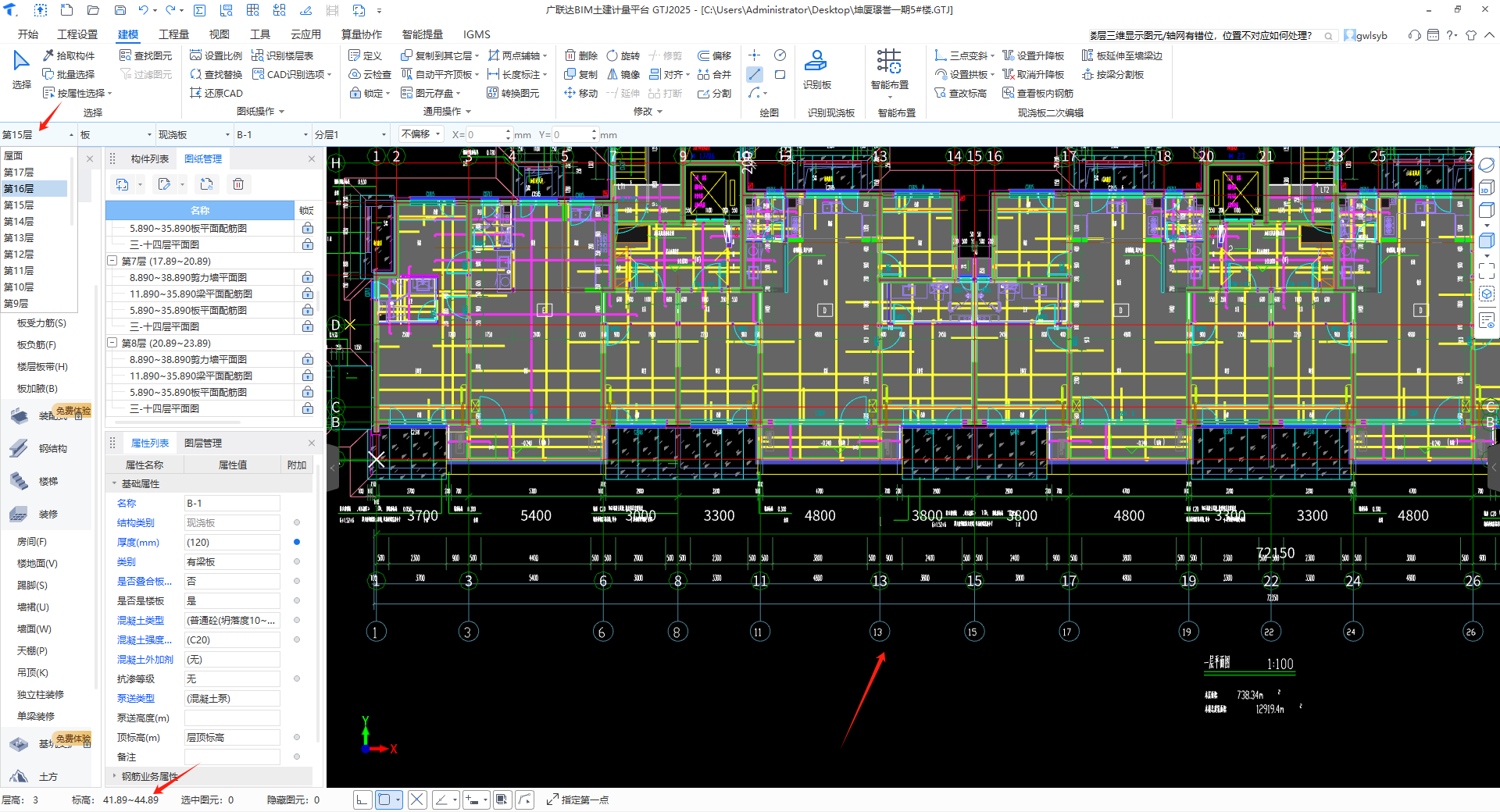Collapse 第7层 (17.89~20.89) tree group
This screenshot has width=1500, height=812.
click(112, 261)
